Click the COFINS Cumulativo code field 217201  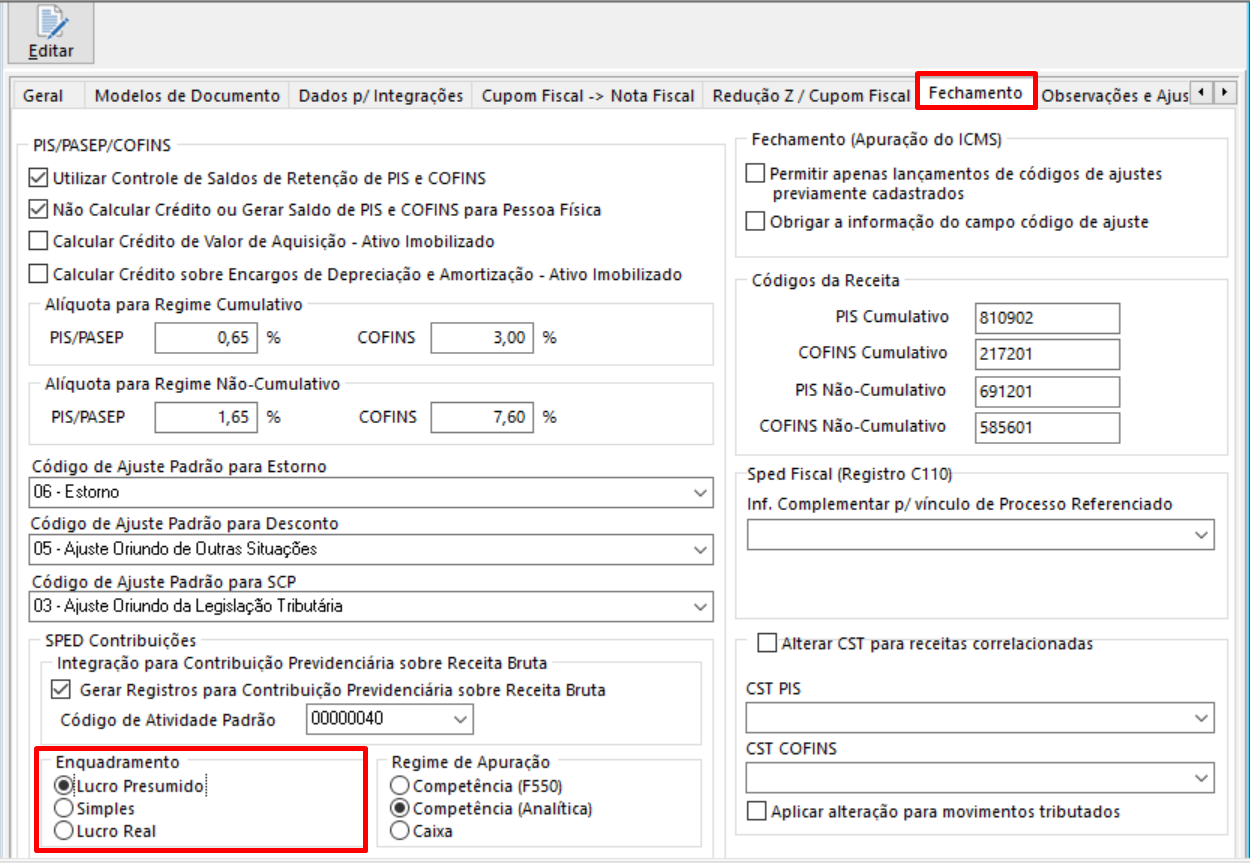pos(1047,354)
